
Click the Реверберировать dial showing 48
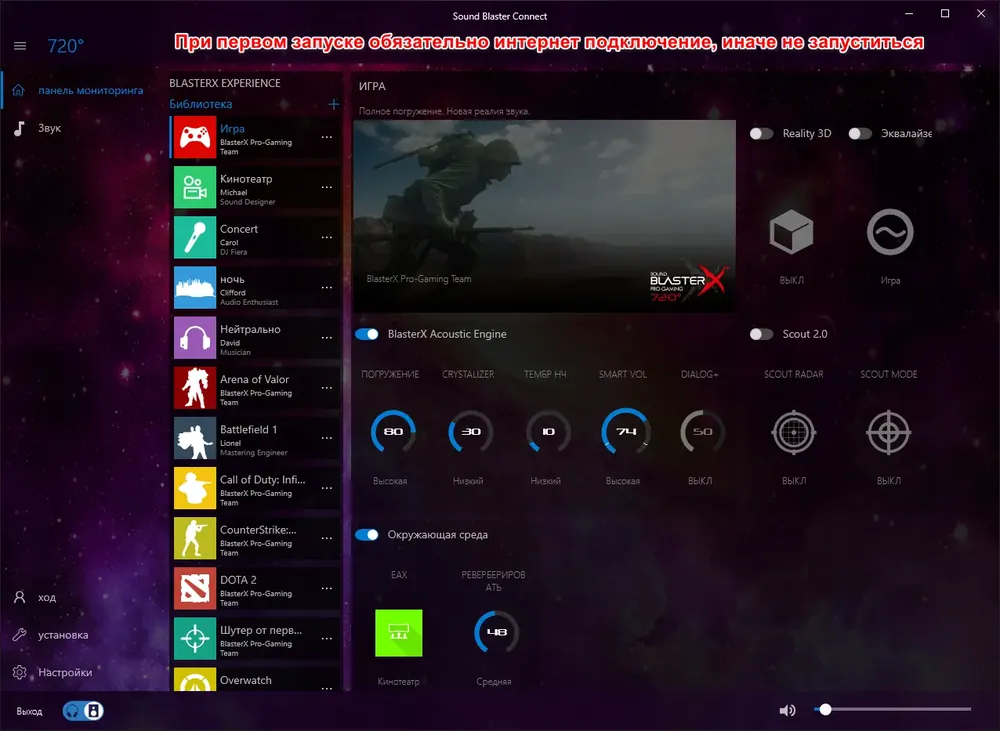pyautogui.click(x=496, y=632)
